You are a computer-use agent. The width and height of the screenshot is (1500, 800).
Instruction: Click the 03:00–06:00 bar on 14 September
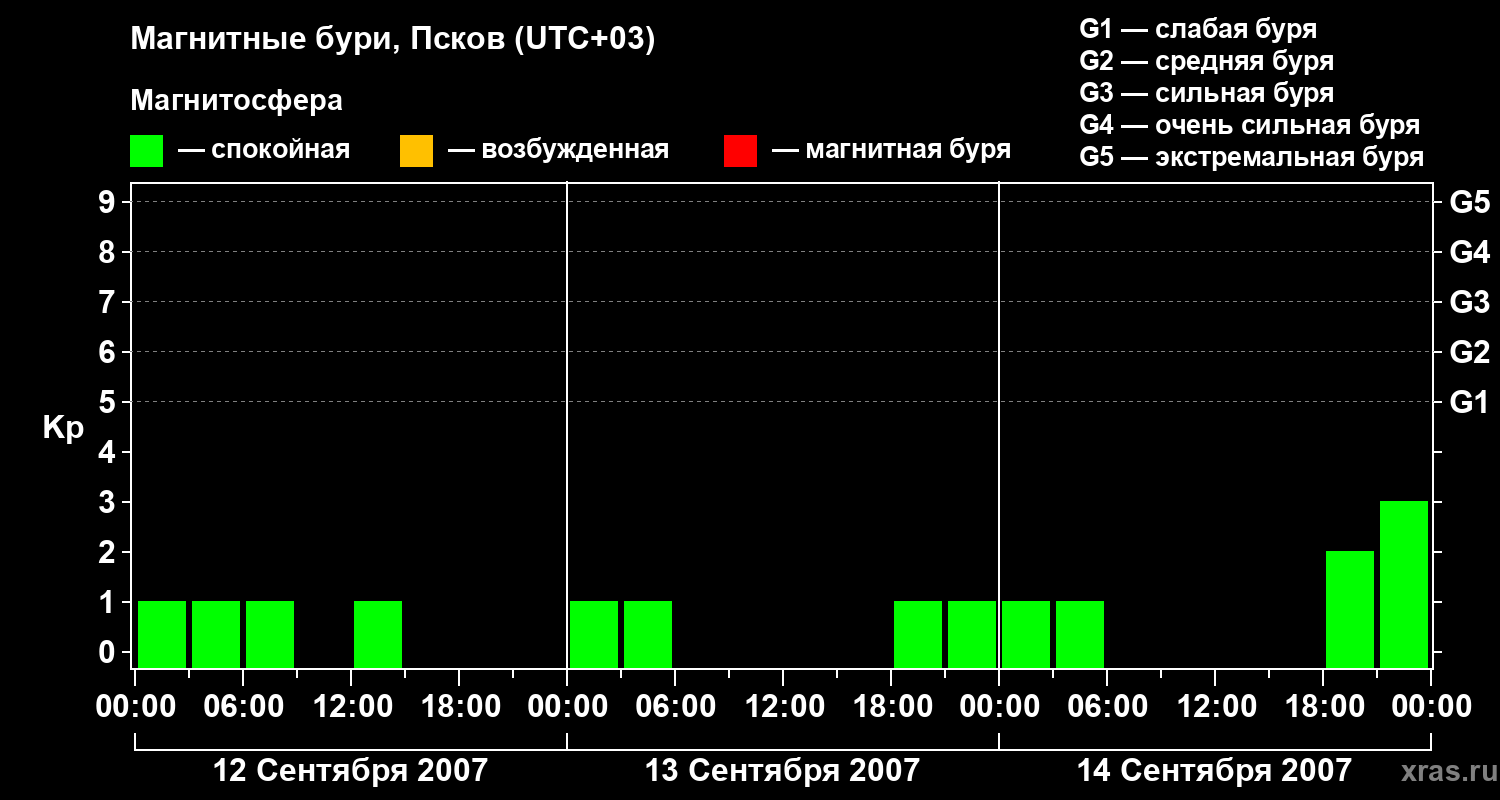click(1080, 634)
